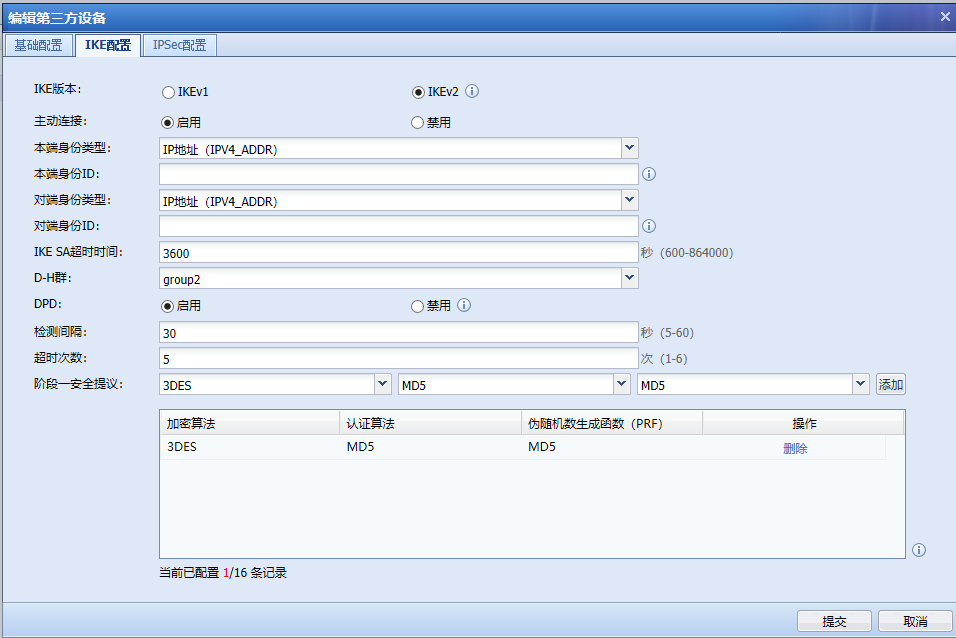Enable 主动连接 with 启用 radio
956x638 pixels.
[x=168, y=123]
